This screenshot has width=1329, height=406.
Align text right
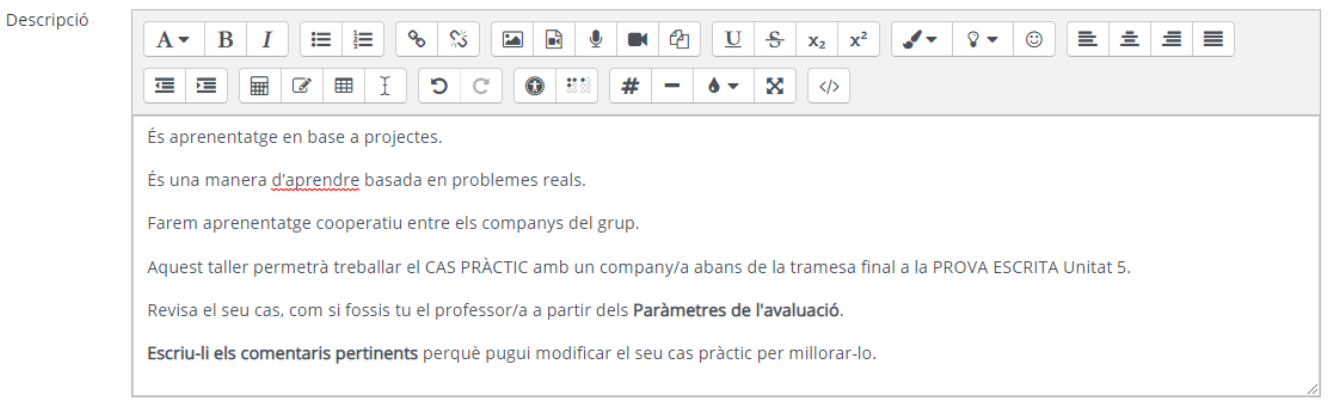coord(1171,39)
